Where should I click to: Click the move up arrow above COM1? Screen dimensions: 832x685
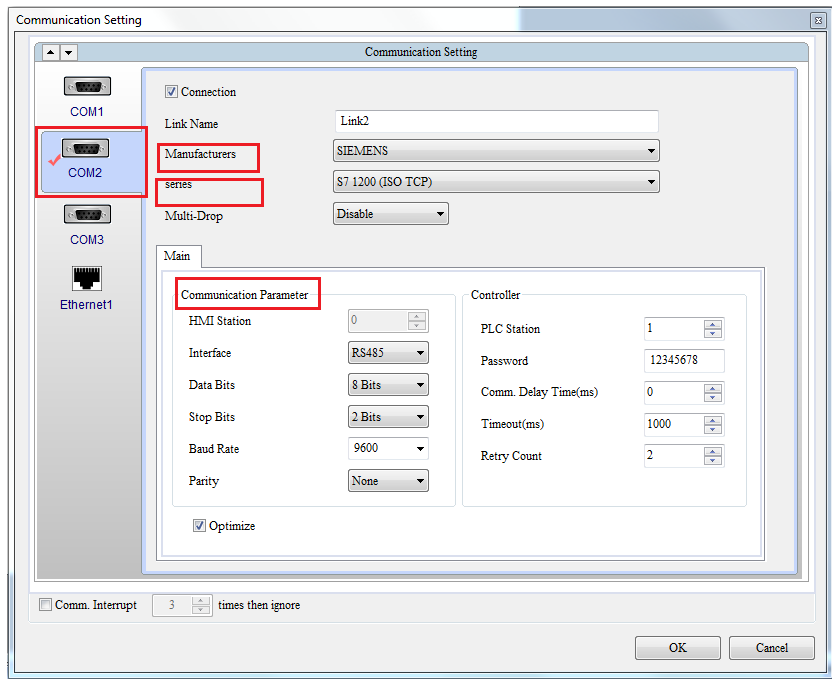49,51
